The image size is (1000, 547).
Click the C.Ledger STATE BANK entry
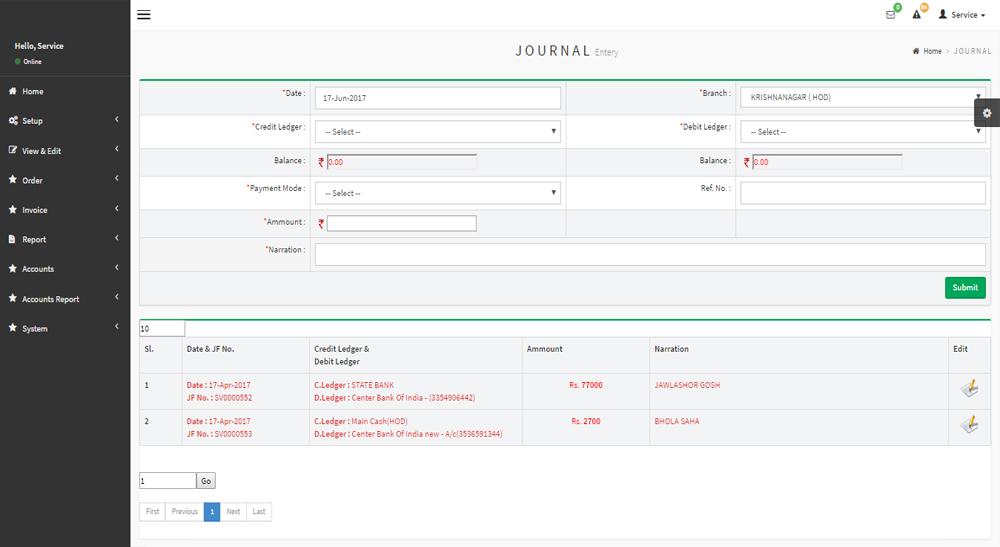354,385
